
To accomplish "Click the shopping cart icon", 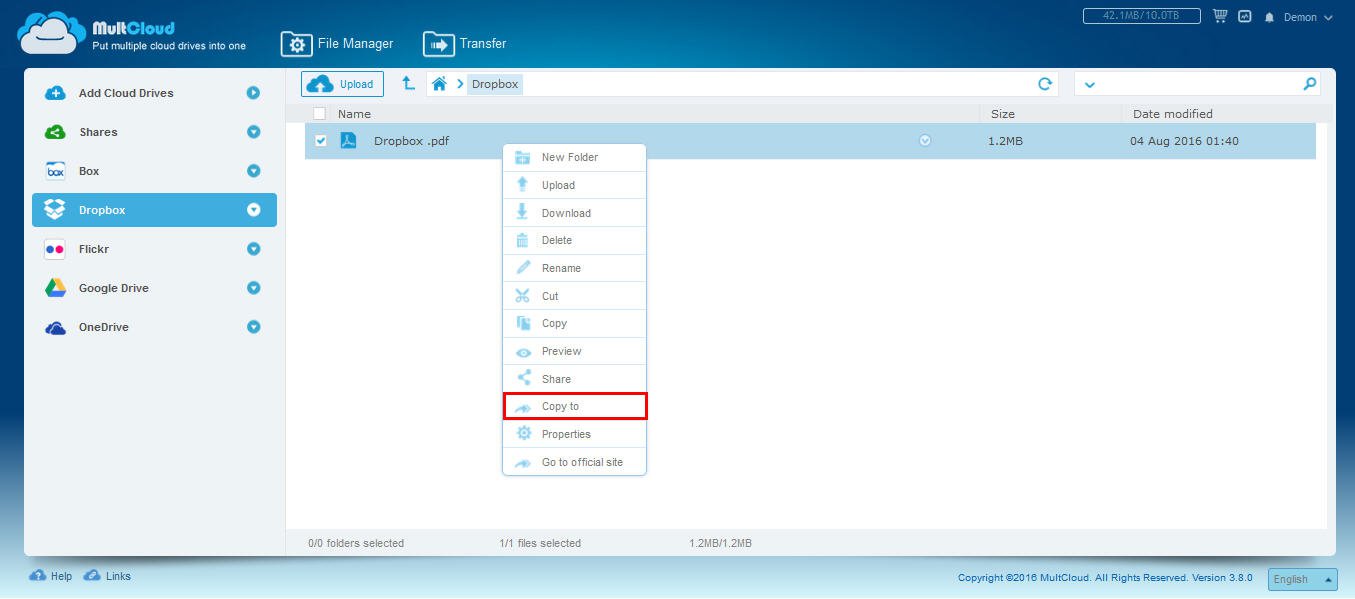I will point(1220,17).
